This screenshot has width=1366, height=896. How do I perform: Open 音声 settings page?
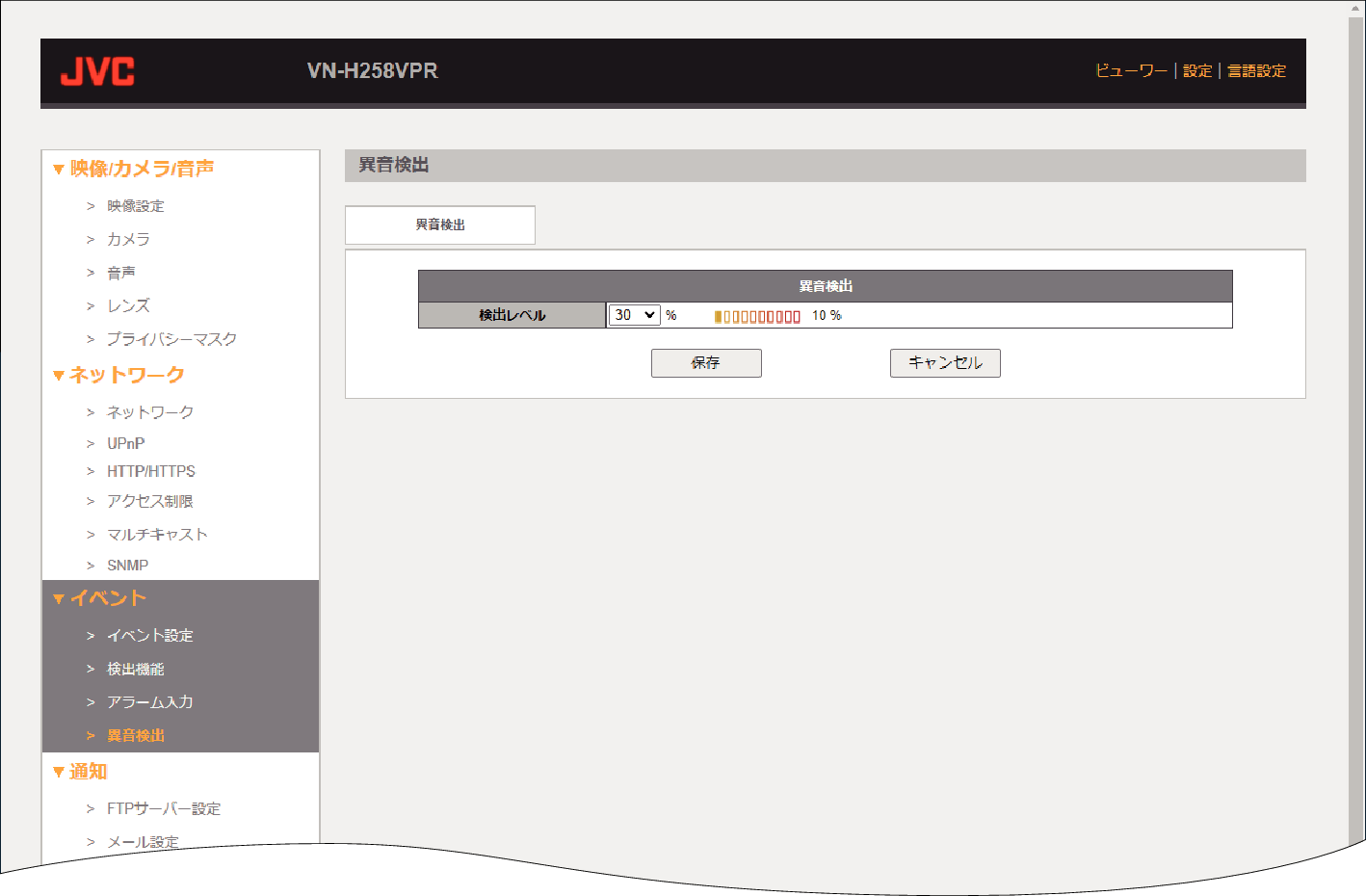(121, 273)
